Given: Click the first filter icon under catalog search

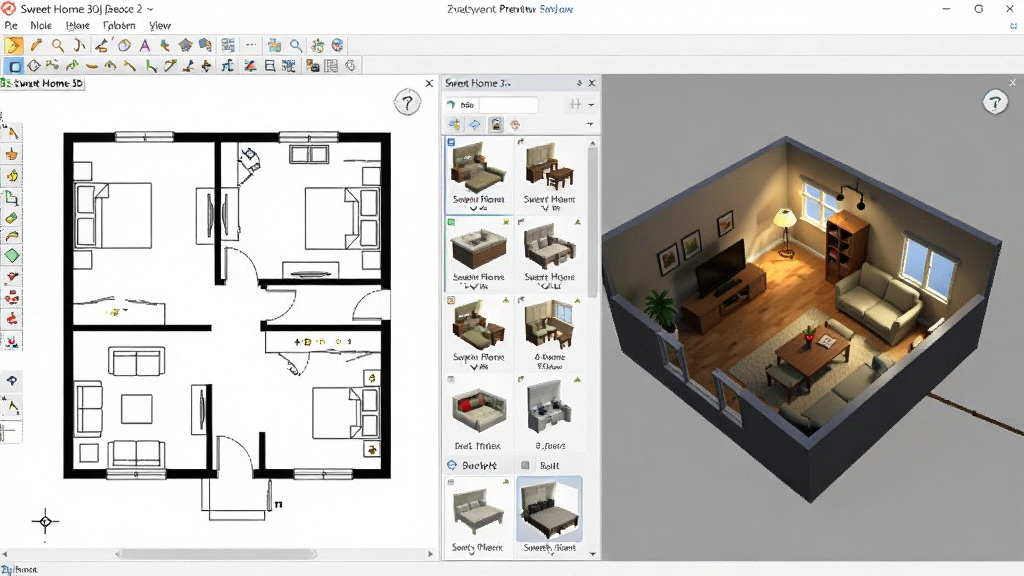Looking at the screenshot, I should tap(455, 125).
